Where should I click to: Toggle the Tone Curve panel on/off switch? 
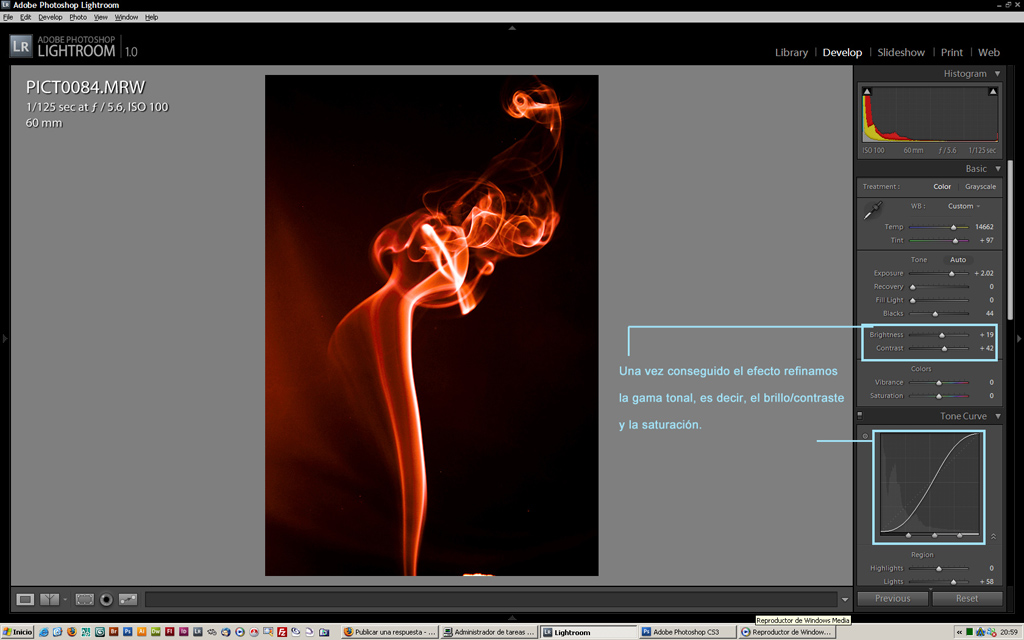860,415
